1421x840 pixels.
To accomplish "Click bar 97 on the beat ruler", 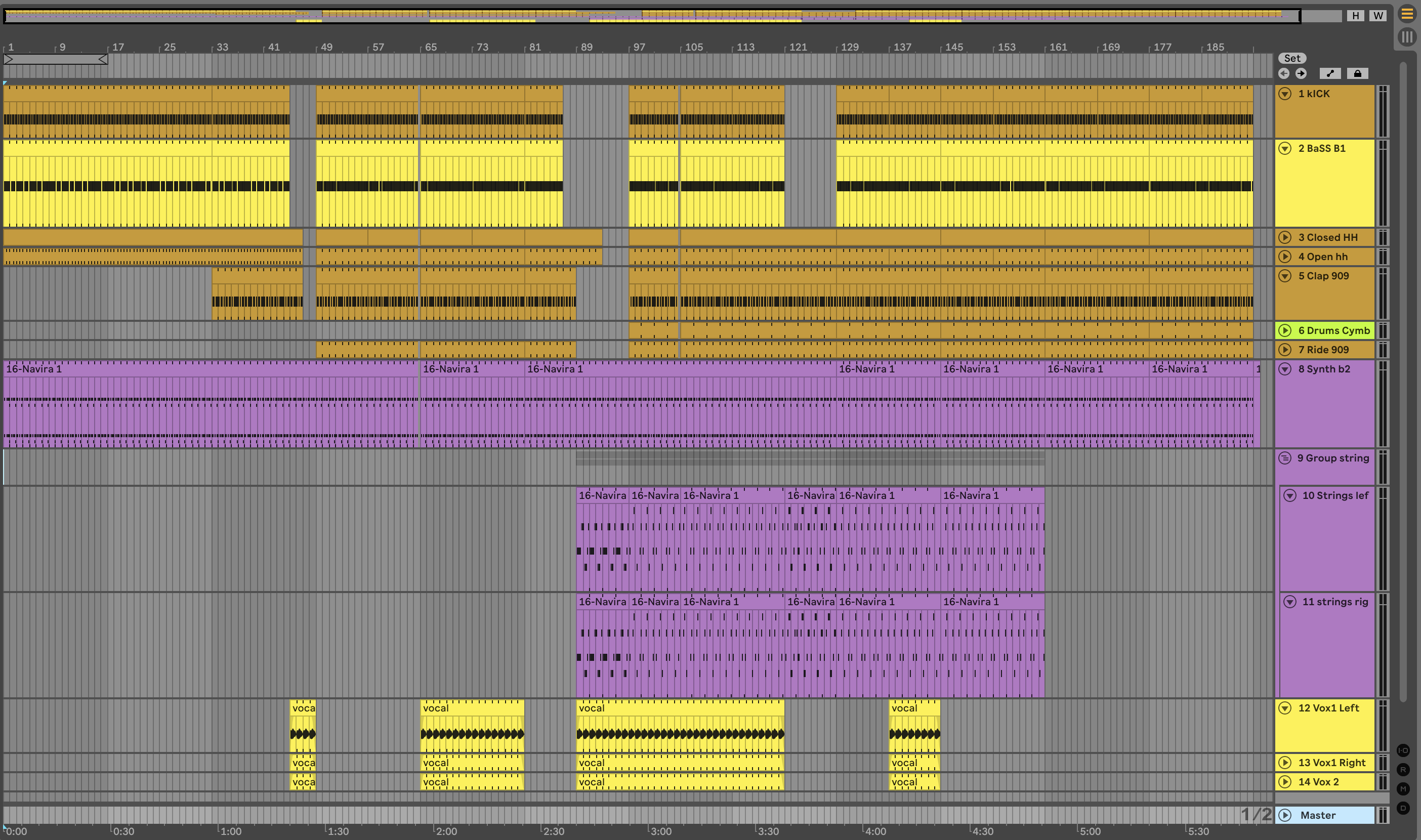I will pos(639,47).
